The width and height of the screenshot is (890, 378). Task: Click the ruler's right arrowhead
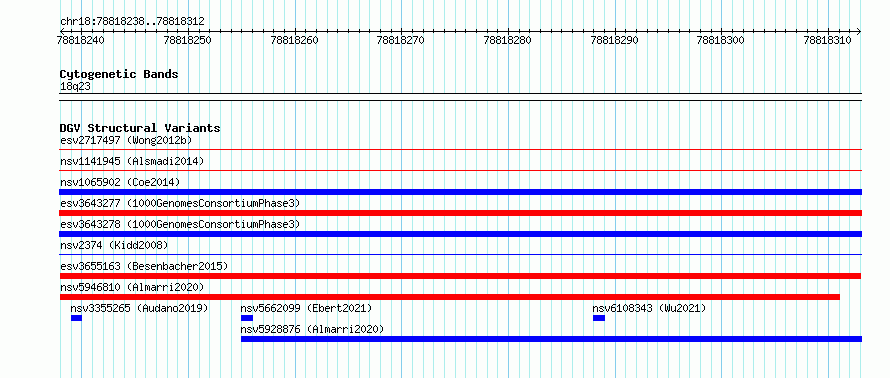click(x=859, y=31)
